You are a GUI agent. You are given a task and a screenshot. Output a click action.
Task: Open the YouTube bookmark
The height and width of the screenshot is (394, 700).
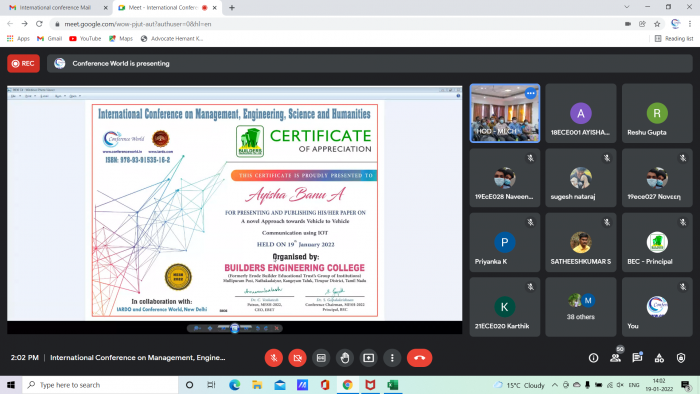(85, 39)
